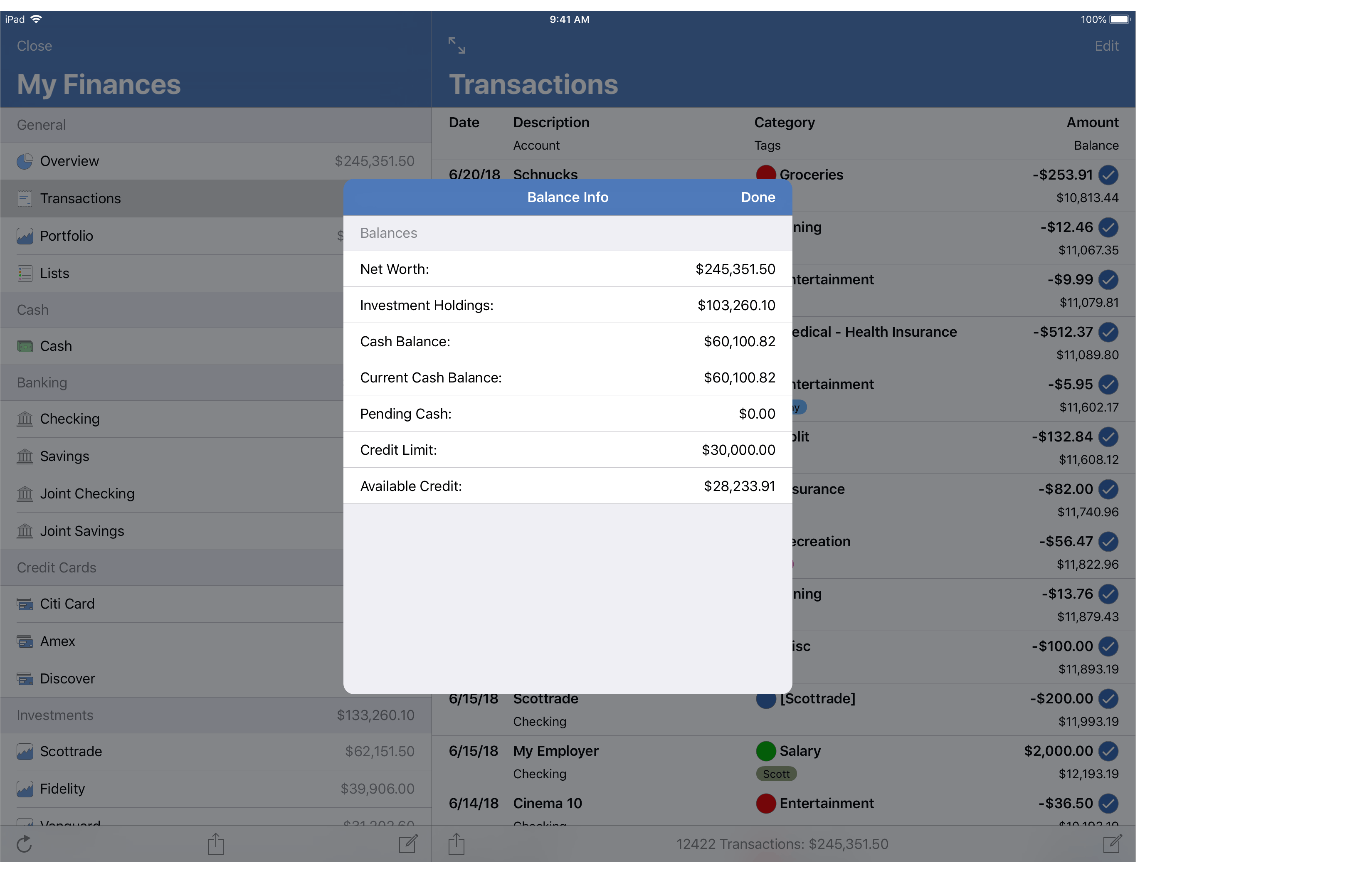Viewport: 1372px width, 873px height.
Task: Click the sidebar compose new account icon
Action: [408, 843]
